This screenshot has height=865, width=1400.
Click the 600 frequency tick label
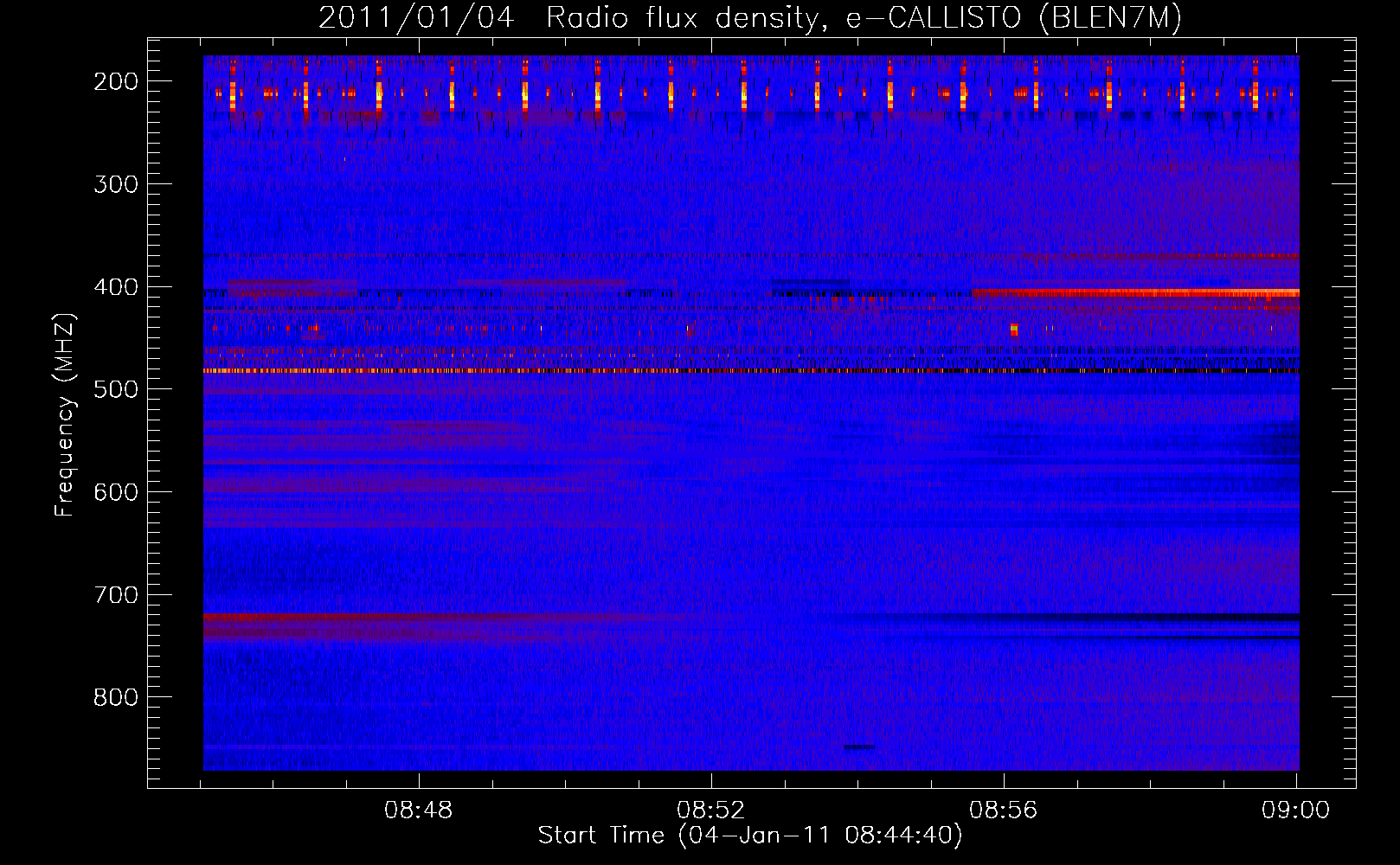116,492
